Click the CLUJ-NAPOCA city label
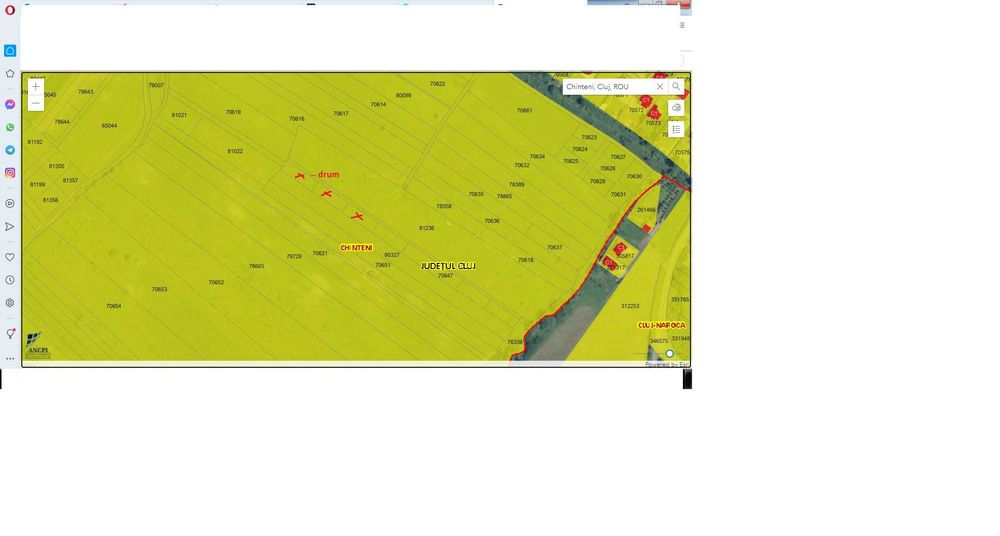This screenshot has width=1000, height=536. point(662,325)
